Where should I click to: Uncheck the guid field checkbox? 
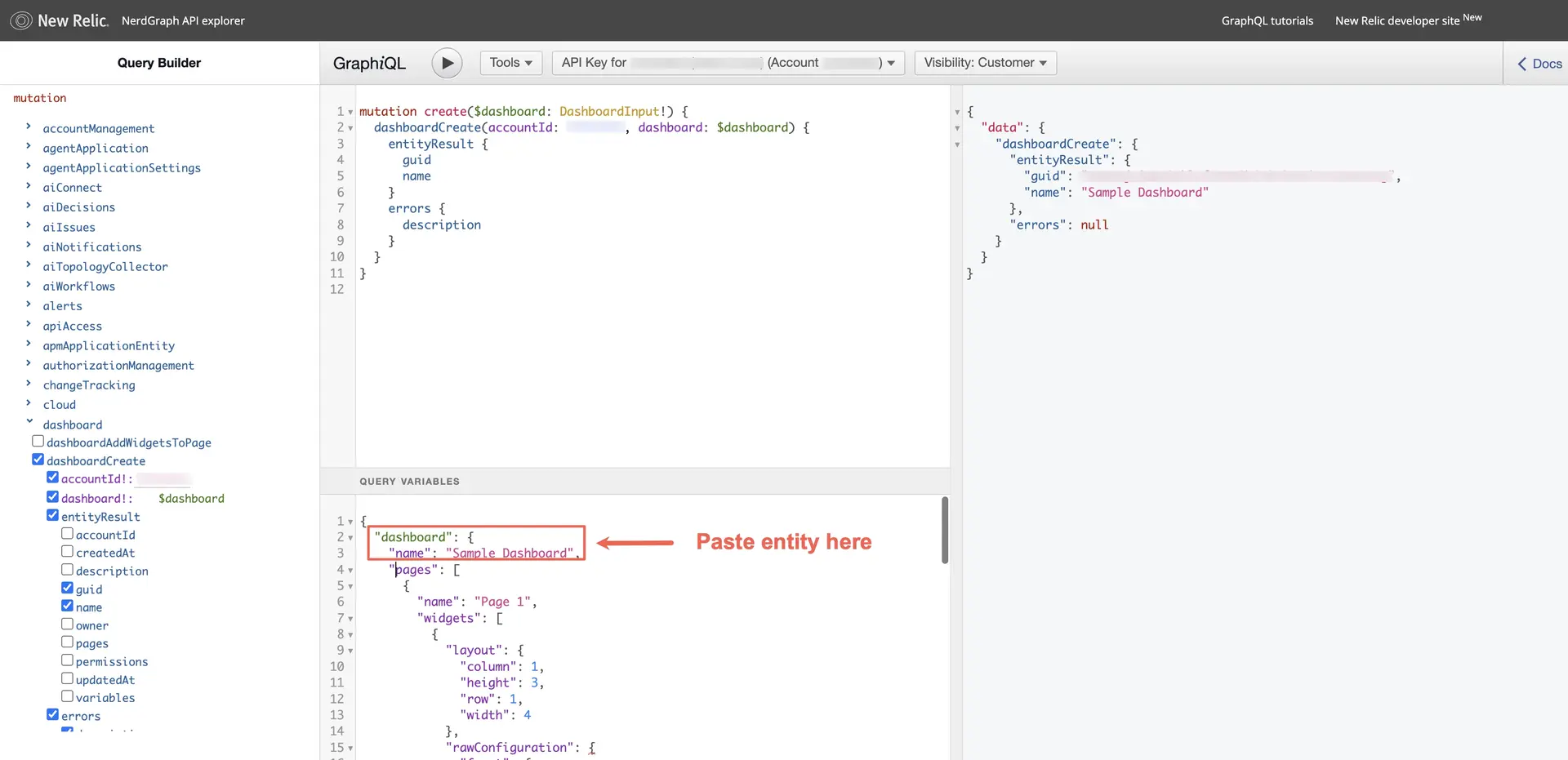[67, 588]
